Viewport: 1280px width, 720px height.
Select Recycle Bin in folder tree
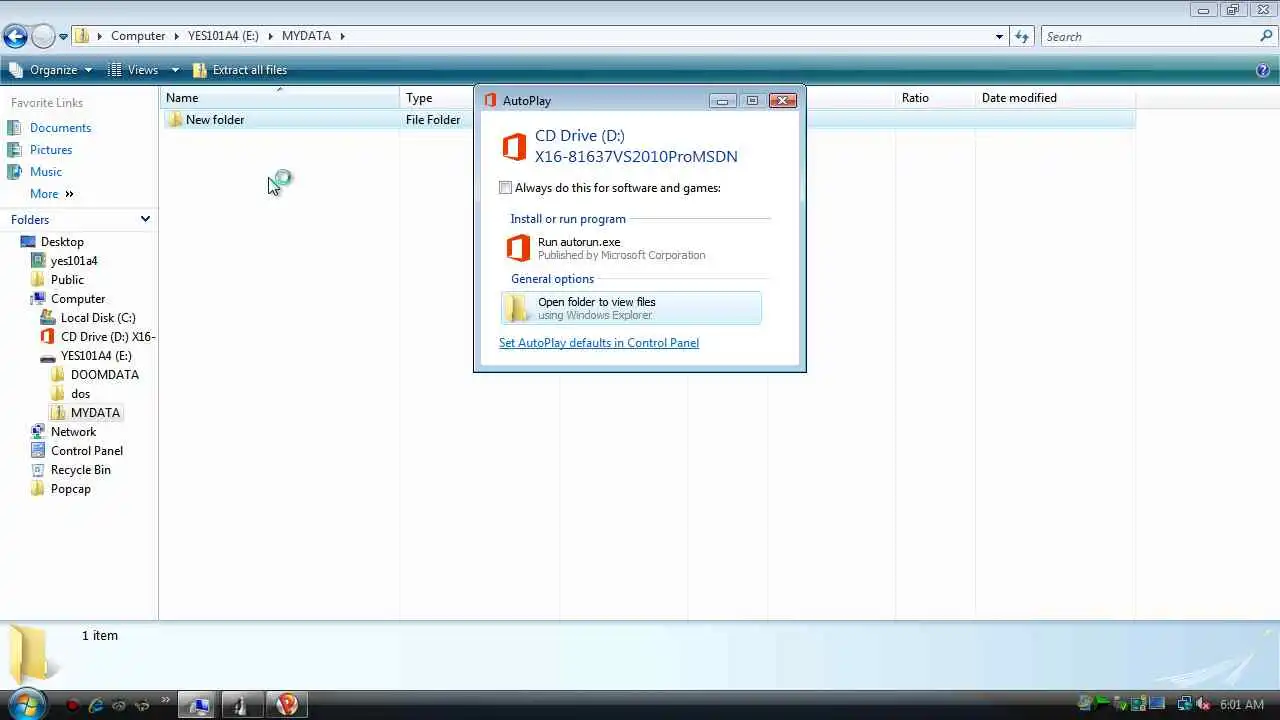tap(81, 470)
